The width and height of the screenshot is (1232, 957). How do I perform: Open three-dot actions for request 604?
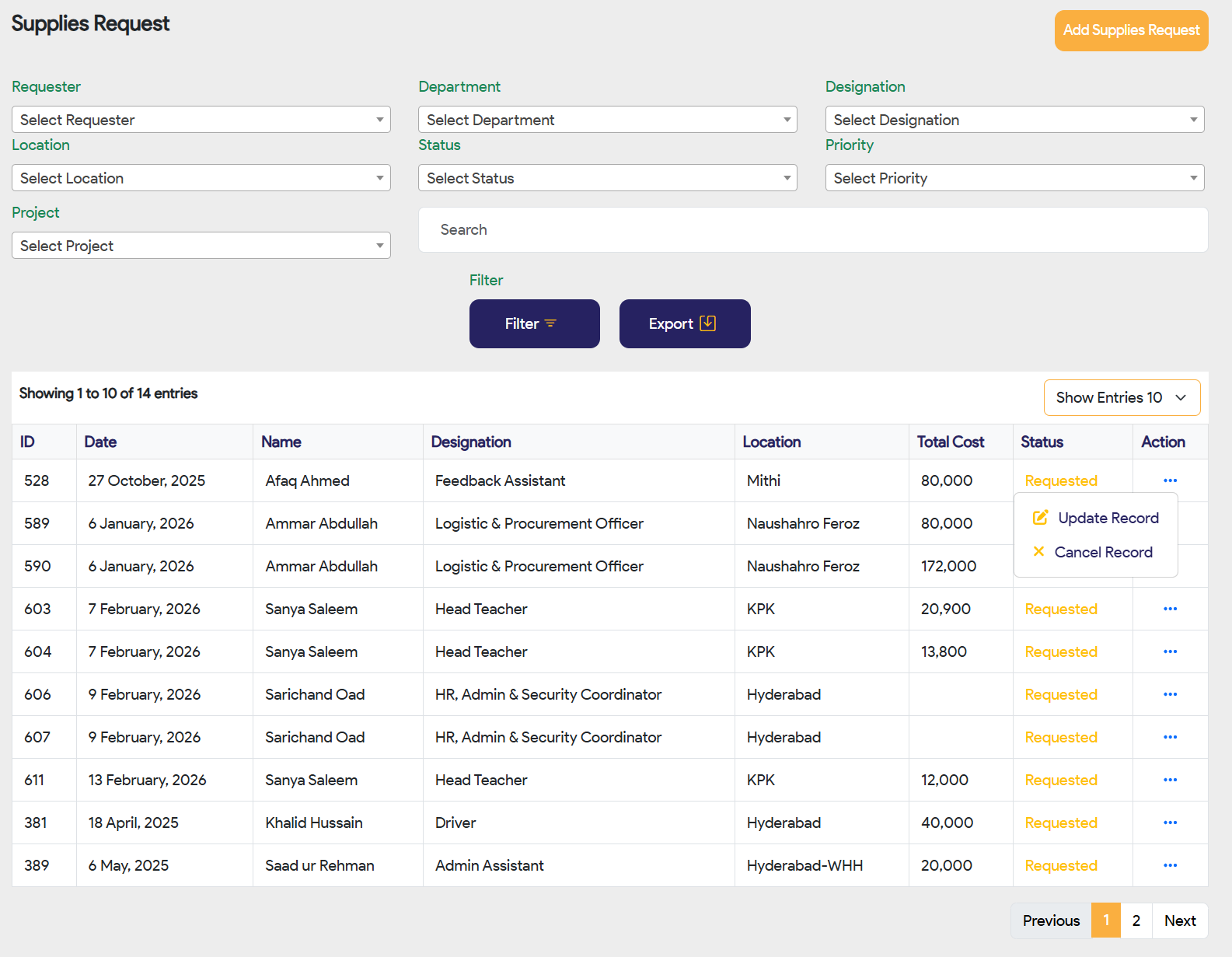[1170, 651]
